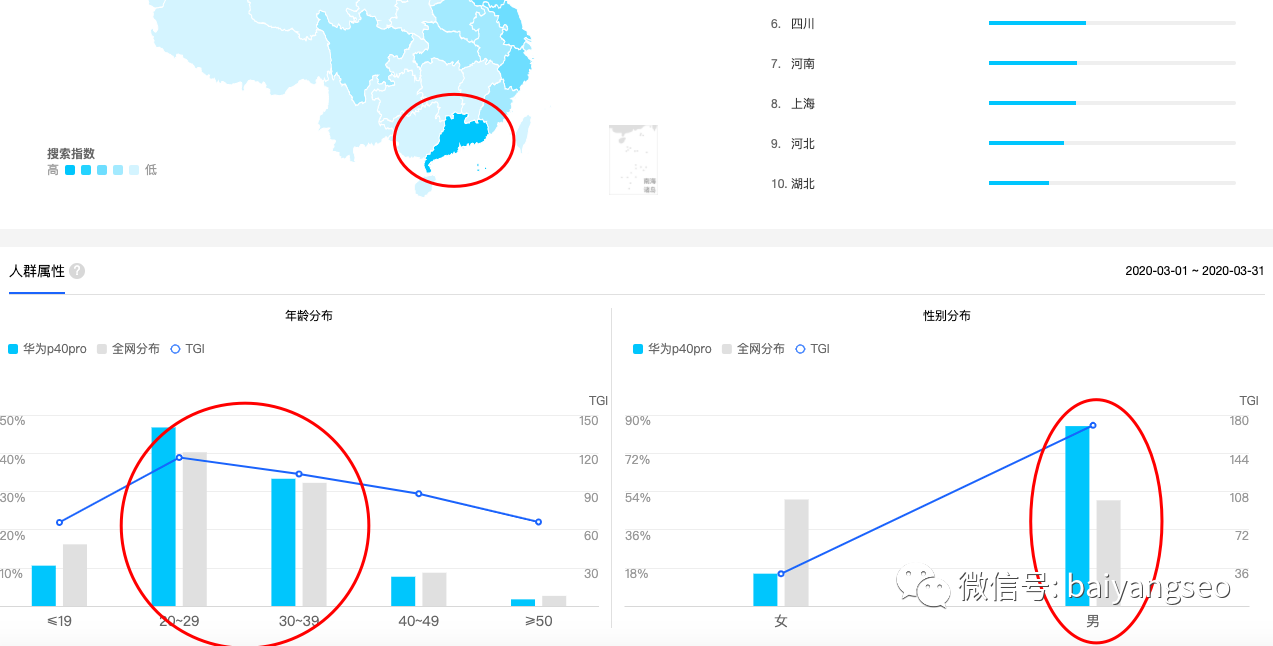1273x646 pixels.
Task: Expand details for province 上海
Action: click(x=802, y=103)
